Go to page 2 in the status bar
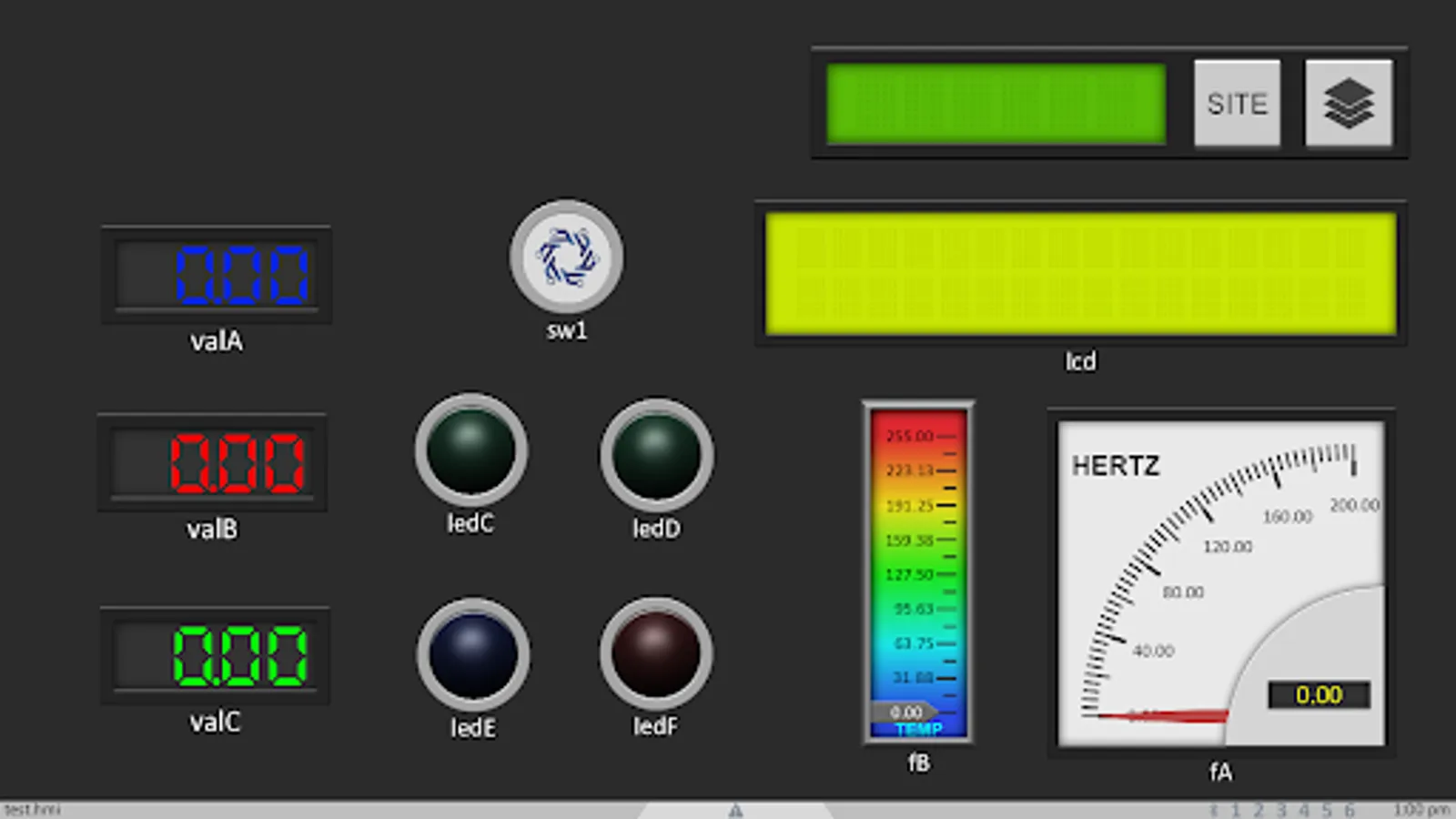1456x819 pixels. (x=1259, y=810)
